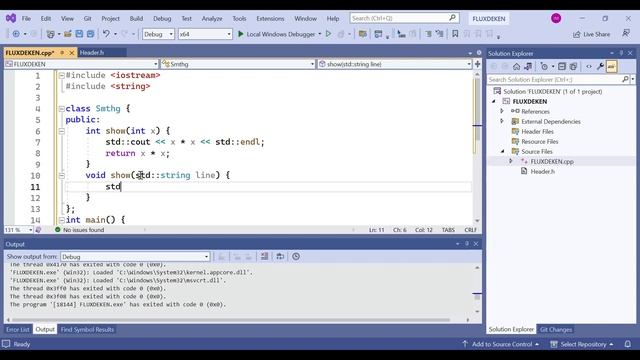Click the user account avatar
Screen dimensions: 640x360
[x=556, y=18]
